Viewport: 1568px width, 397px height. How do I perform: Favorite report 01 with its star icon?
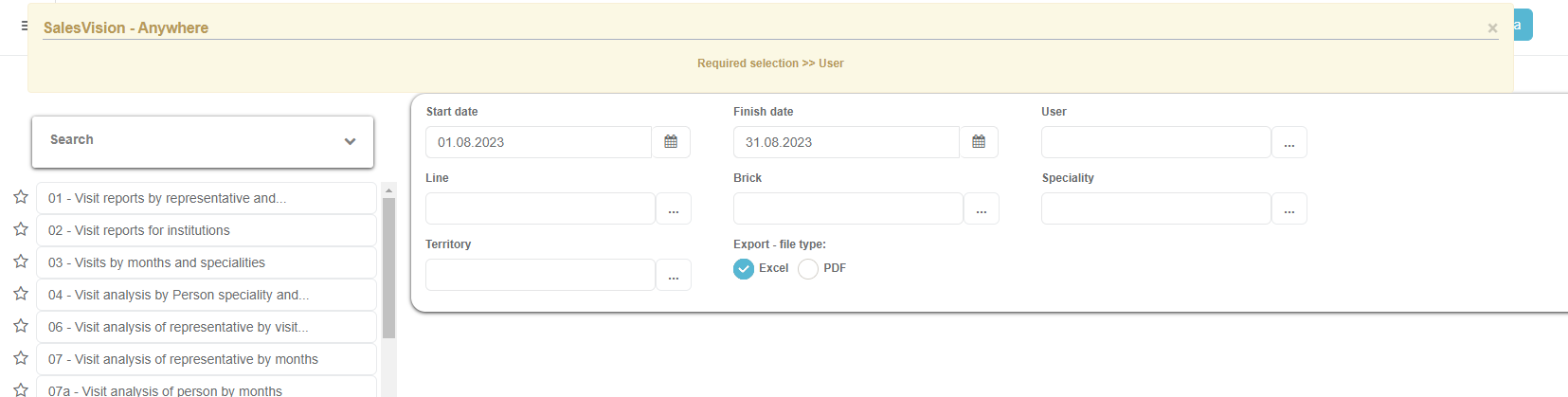tap(21, 197)
